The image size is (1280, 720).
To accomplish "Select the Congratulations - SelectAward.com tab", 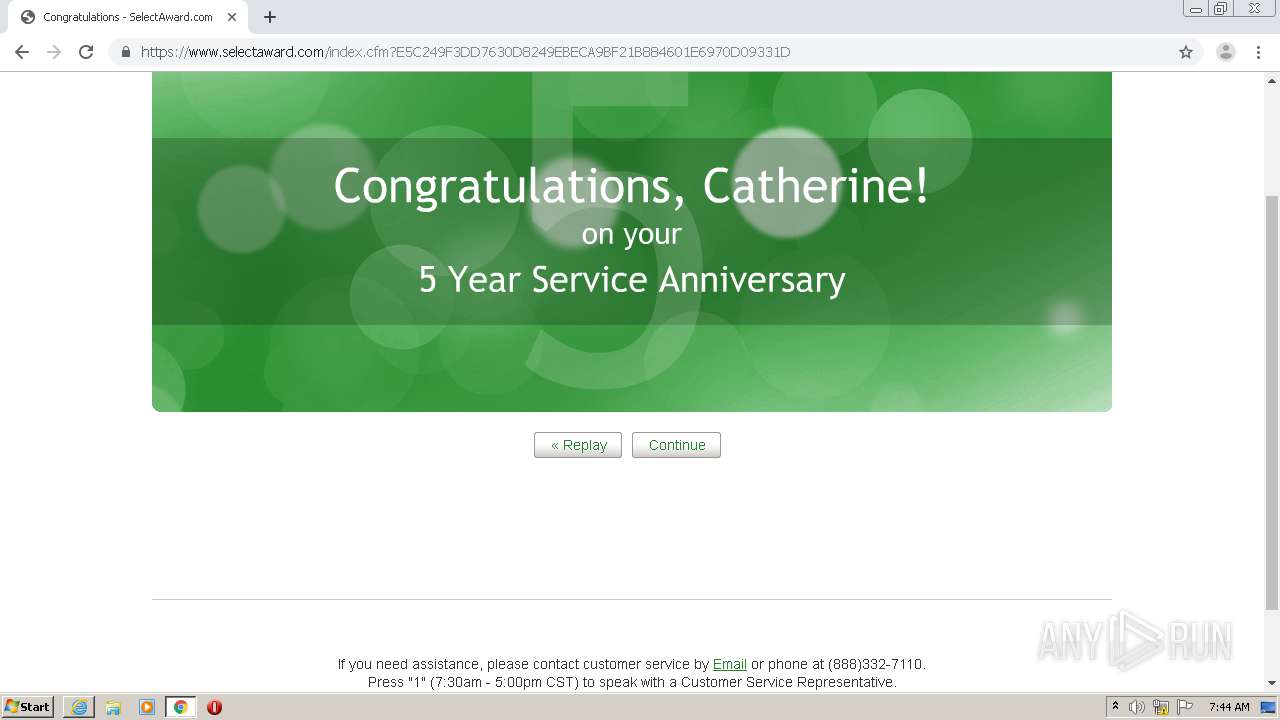I will [x=128, y=17].
